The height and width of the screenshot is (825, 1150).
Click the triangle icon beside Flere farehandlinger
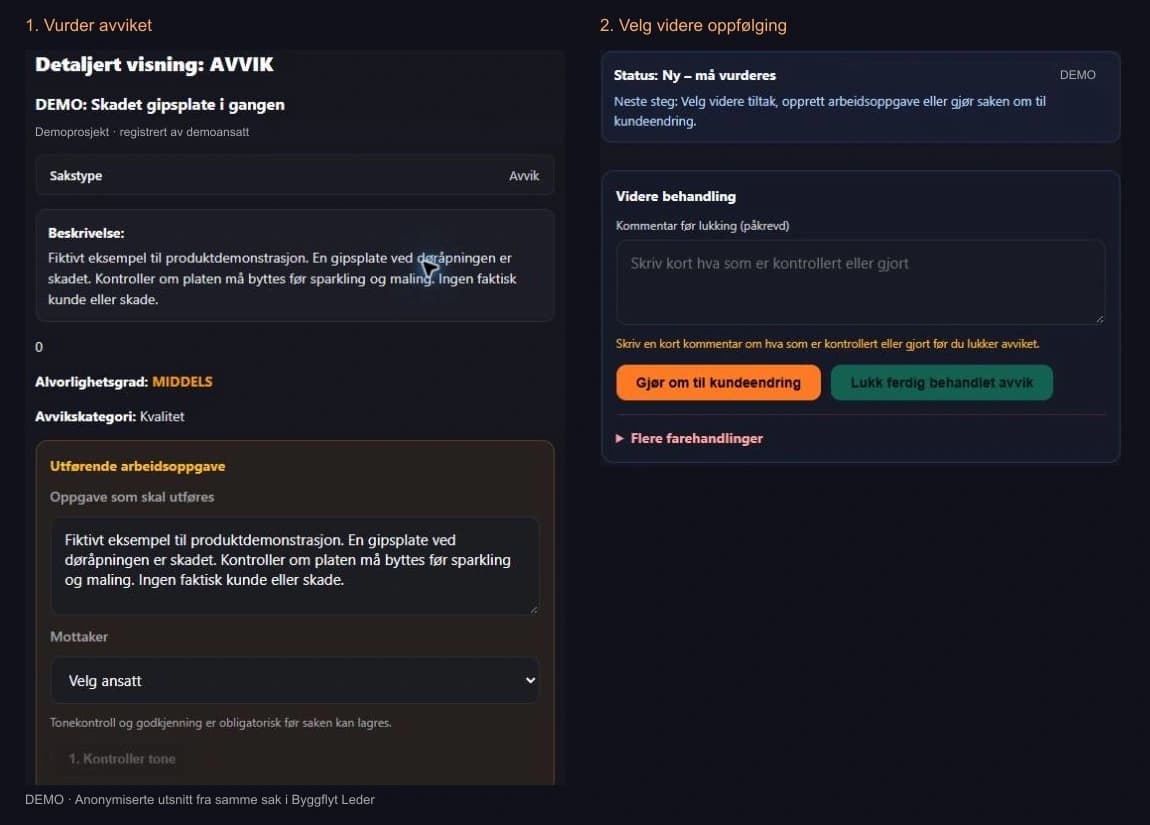(x=620, y=439)
